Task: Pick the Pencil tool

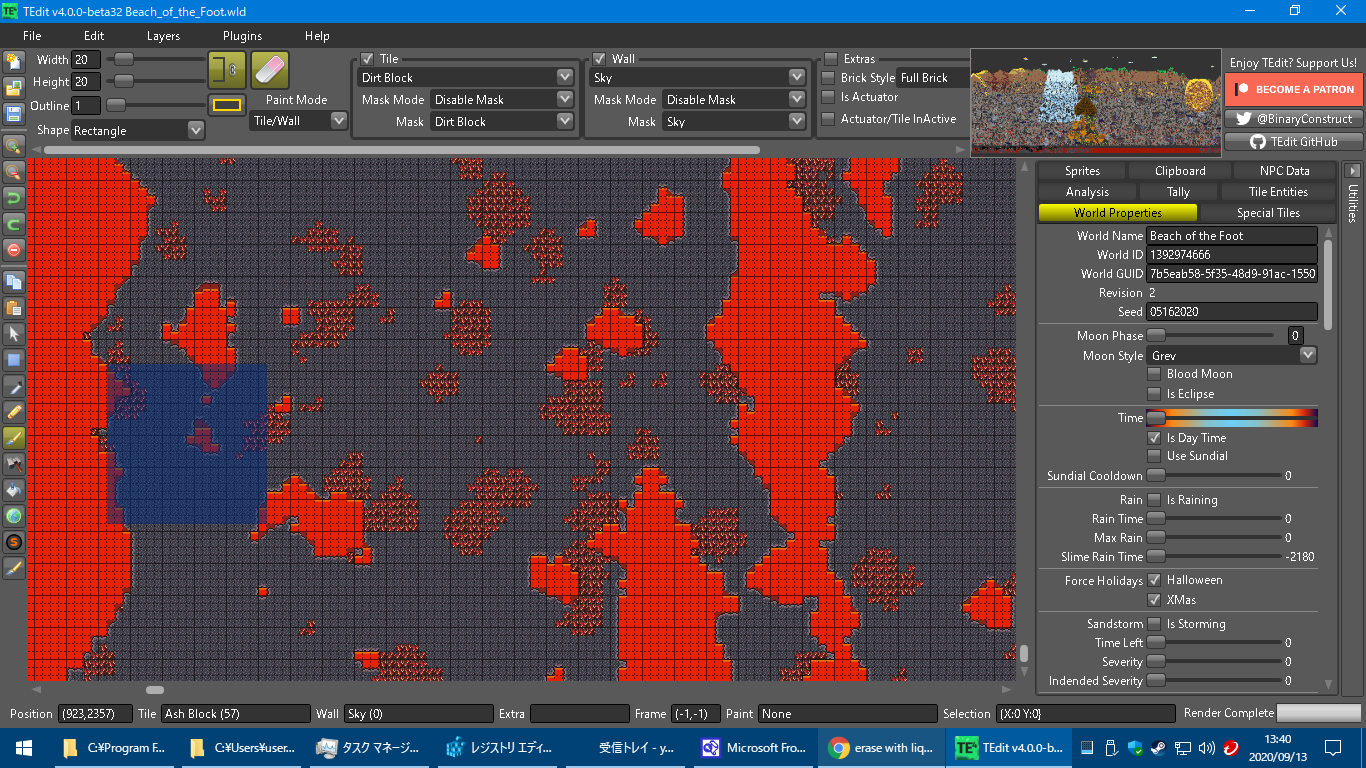Action: [14, 413]
